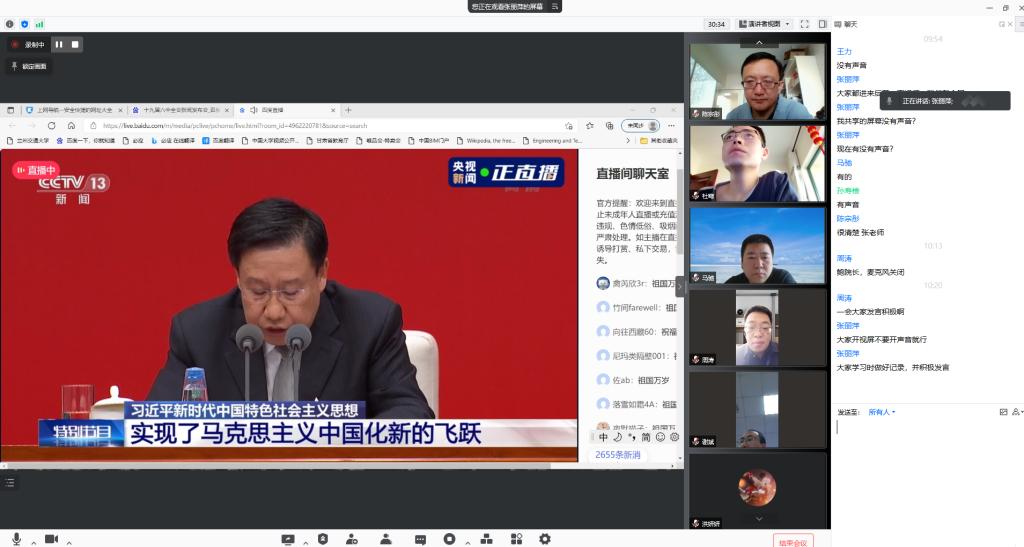The image size is (1024, 547).
Task: Click the 2655条新消息 new messages link
Action: 617,454
